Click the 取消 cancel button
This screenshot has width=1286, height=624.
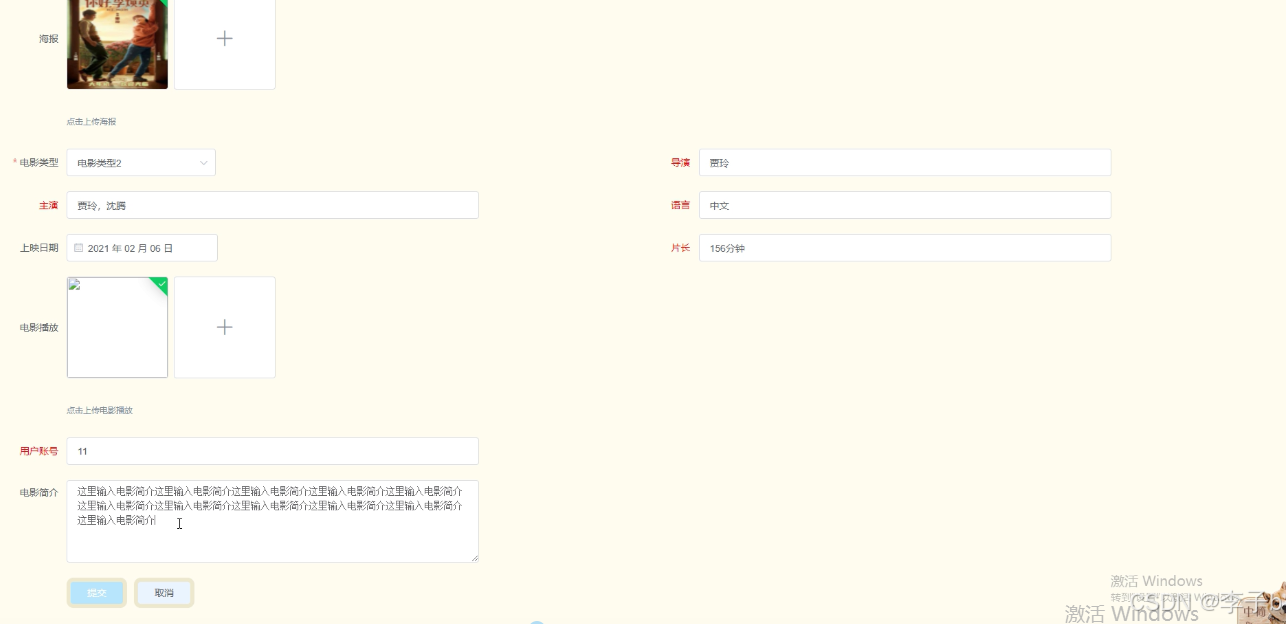point(164,593)
